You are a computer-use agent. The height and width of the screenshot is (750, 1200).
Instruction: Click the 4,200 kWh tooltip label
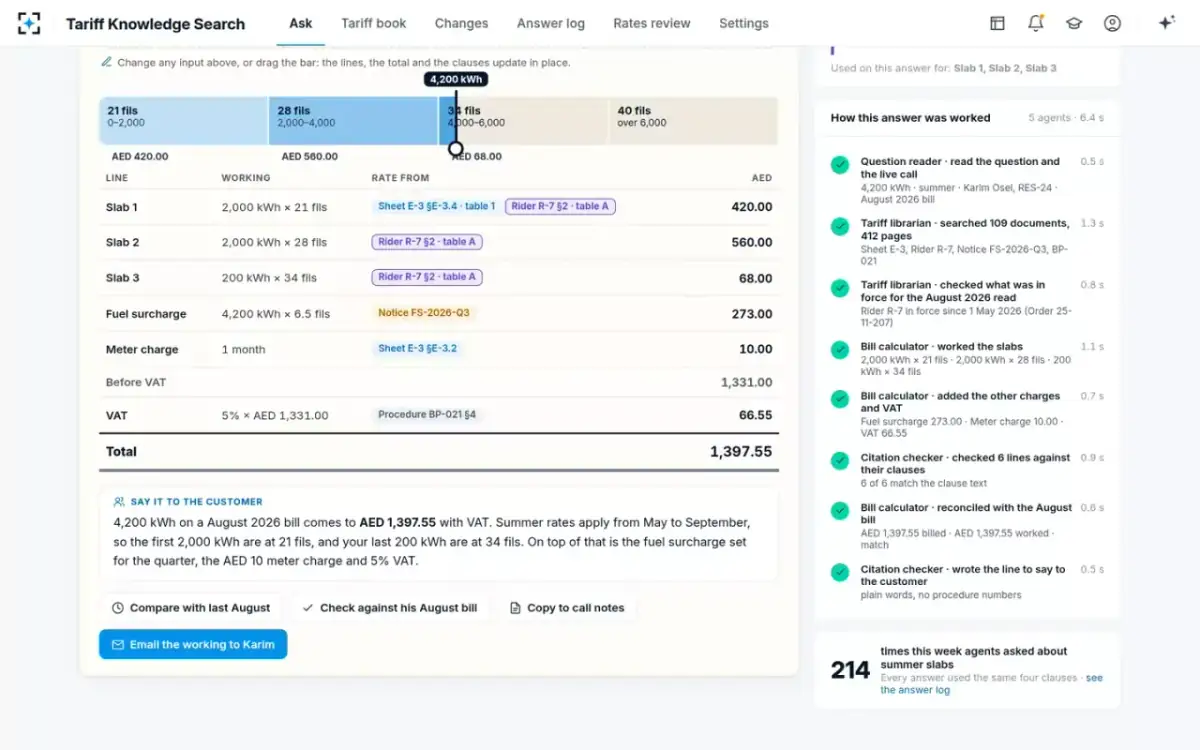pyautogui.click(x=455, y=79)
